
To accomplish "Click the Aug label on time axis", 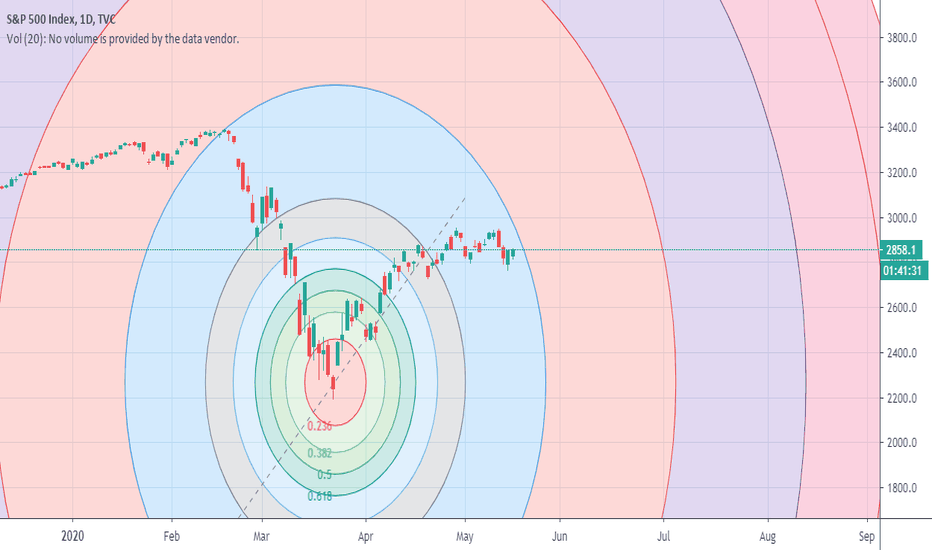I will [767, 536].
